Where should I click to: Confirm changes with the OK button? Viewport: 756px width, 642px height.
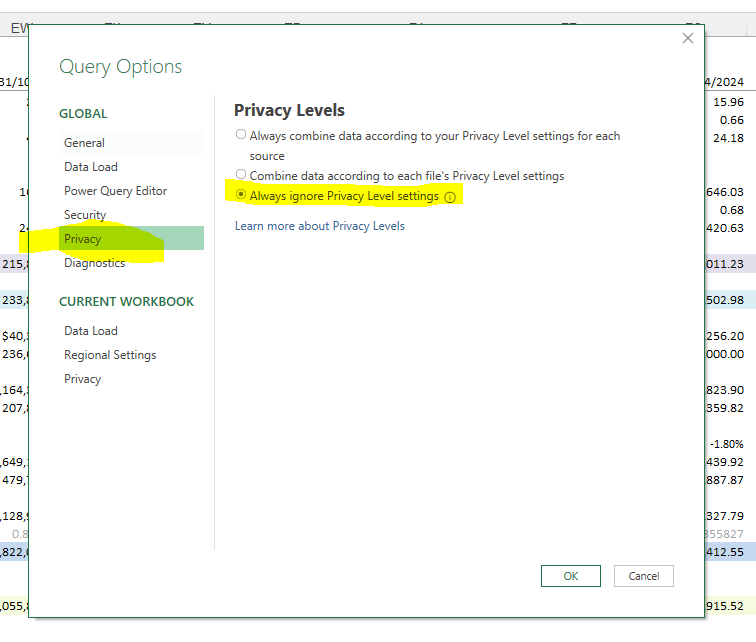(570, 576)
